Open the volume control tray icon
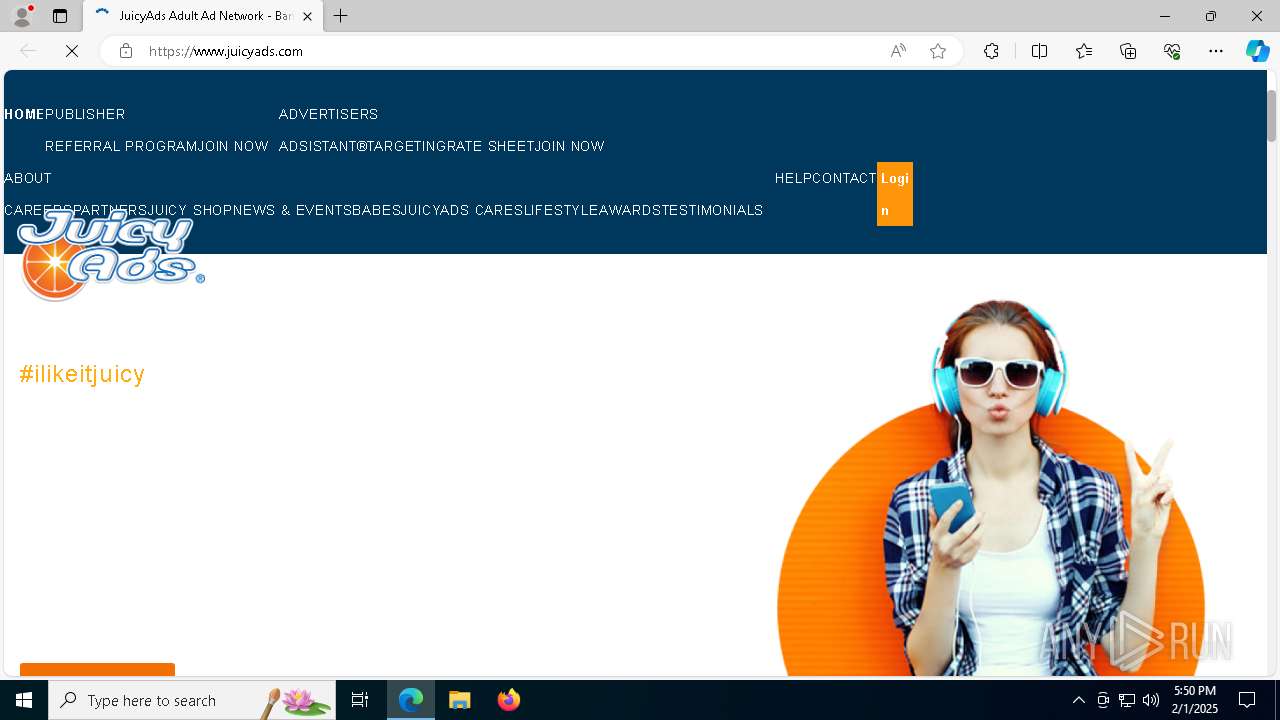 coord(1151,700)
